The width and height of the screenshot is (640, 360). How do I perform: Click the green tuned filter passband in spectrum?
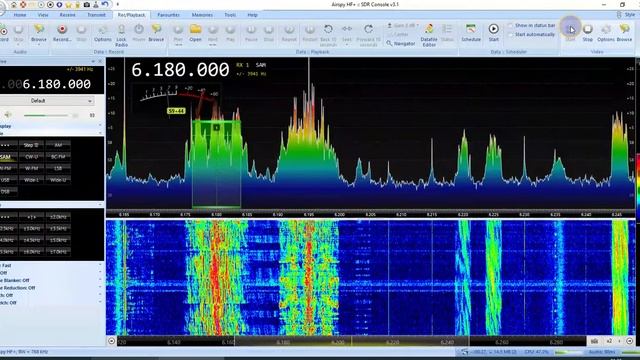(216, 163)
